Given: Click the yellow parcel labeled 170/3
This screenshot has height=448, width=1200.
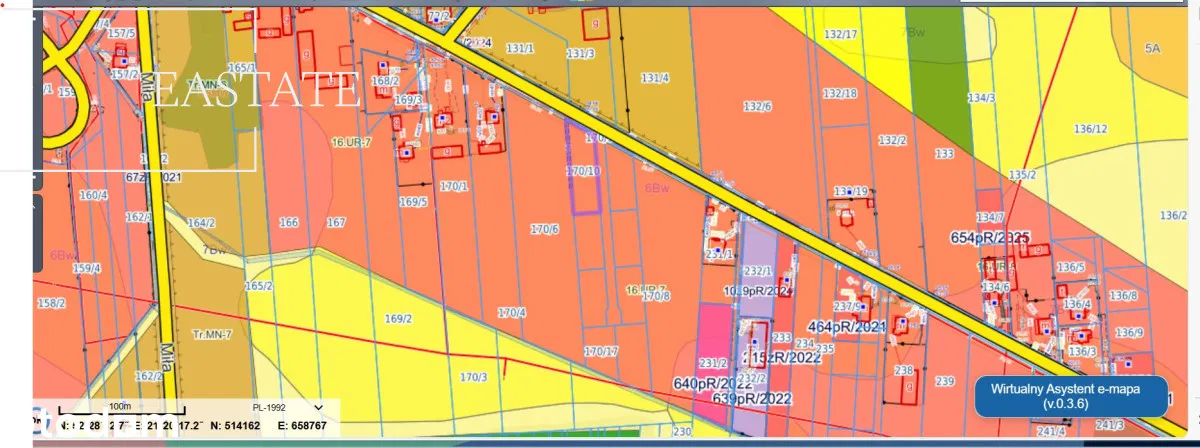Looking at the screenshot, I should click(473, 377).
